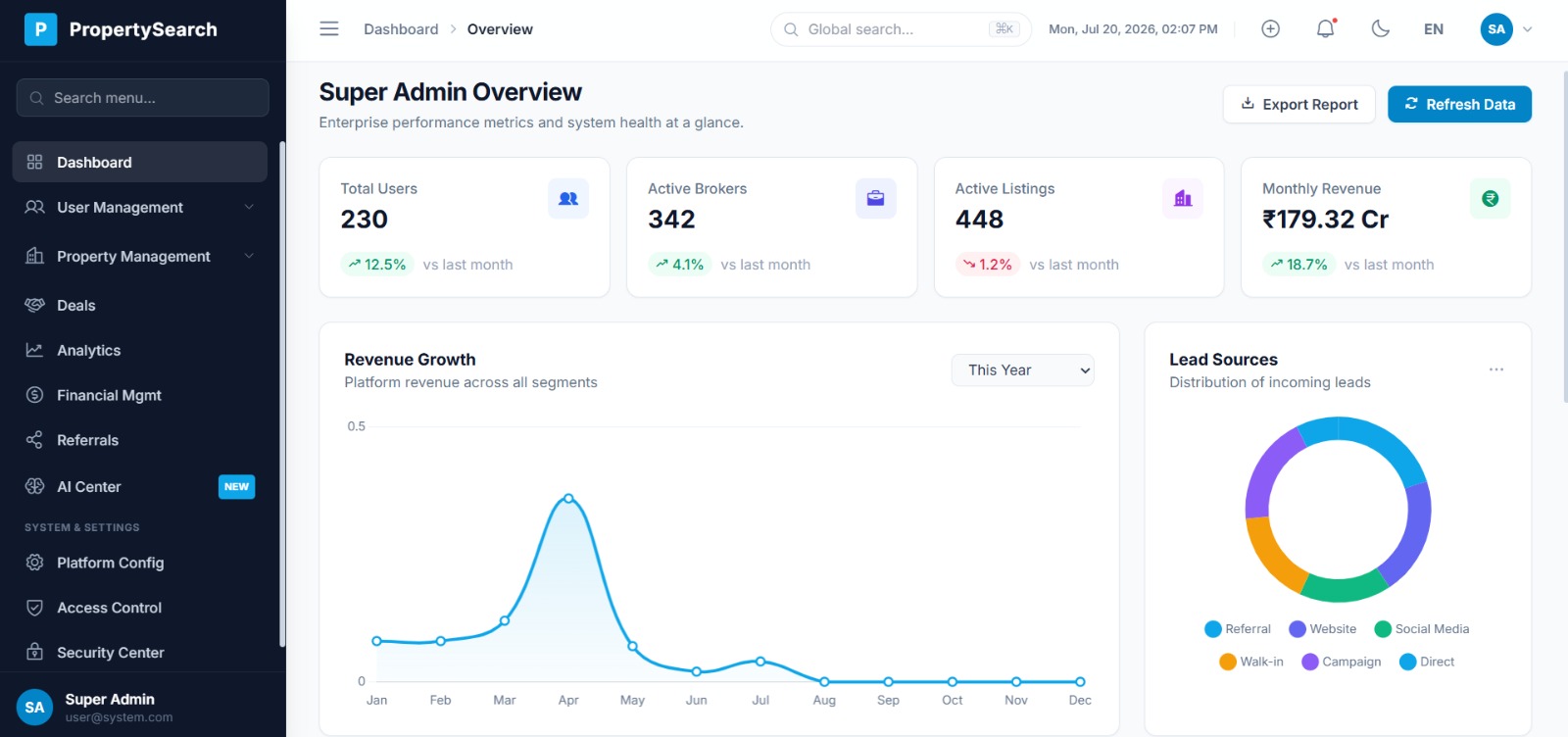This screenshot has height=737, width=1568.
Task: Click the Active Brokers briefcase icon
Action: click(876, 199)
